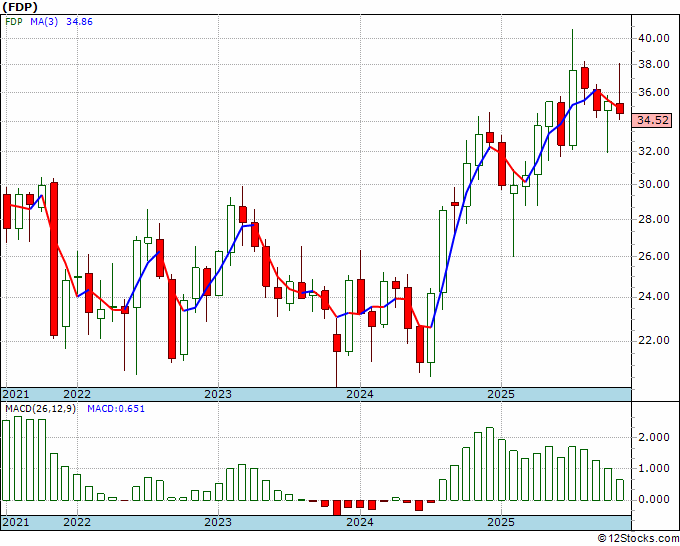
Task: Click the 1.000 MACD axis label
Action: pos(654,468)
